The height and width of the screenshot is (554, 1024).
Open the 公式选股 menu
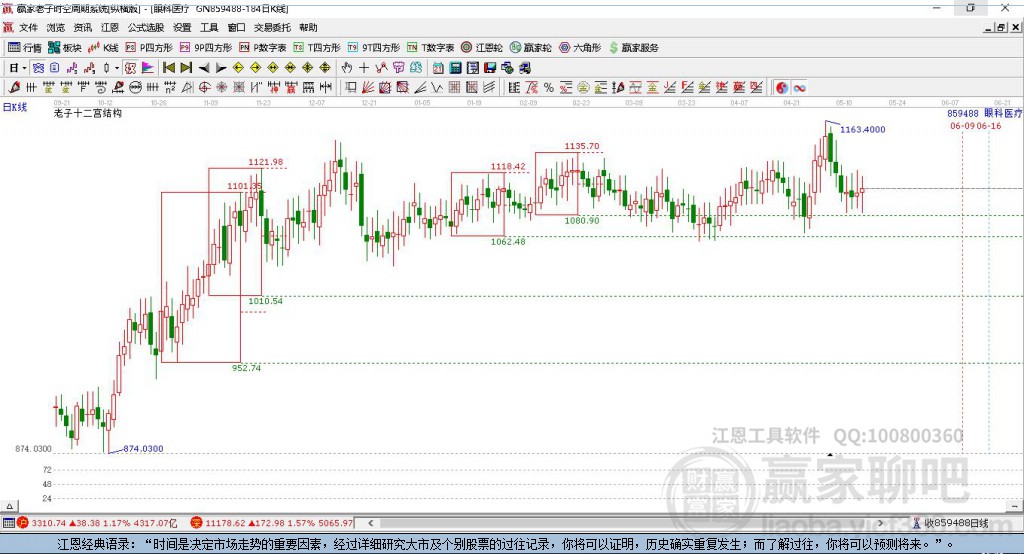(x=146, y=27)
